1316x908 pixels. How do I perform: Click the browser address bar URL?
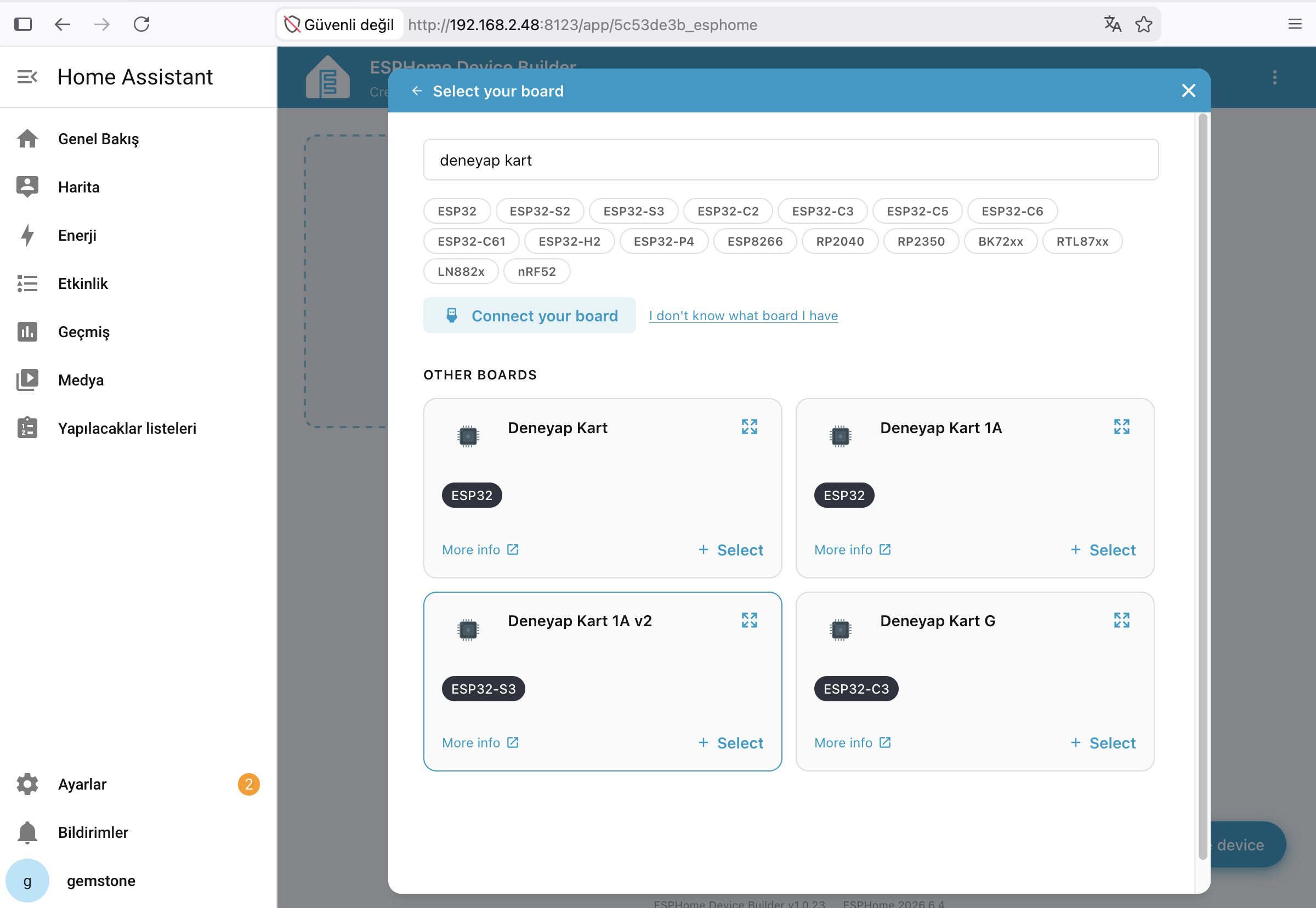pos(583,25)
